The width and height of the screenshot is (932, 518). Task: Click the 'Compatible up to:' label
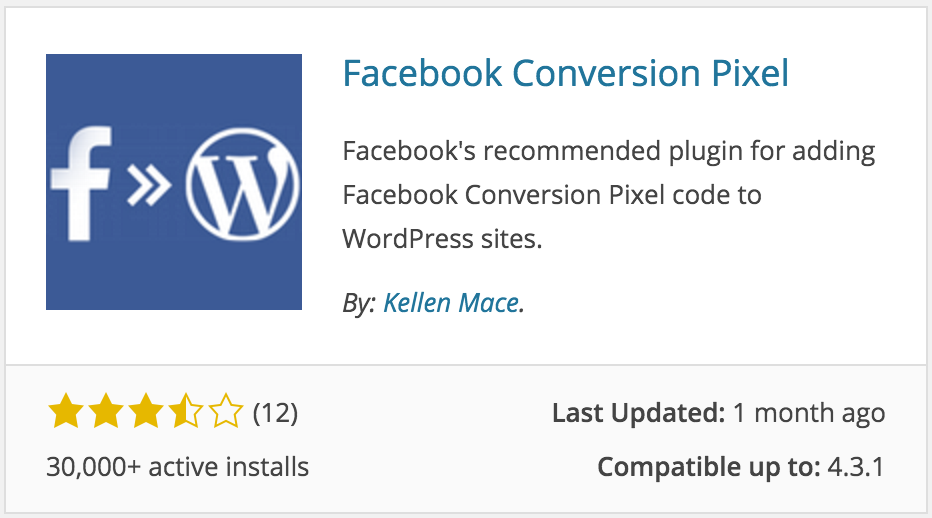pyautogui.click(x=709, y=467)
